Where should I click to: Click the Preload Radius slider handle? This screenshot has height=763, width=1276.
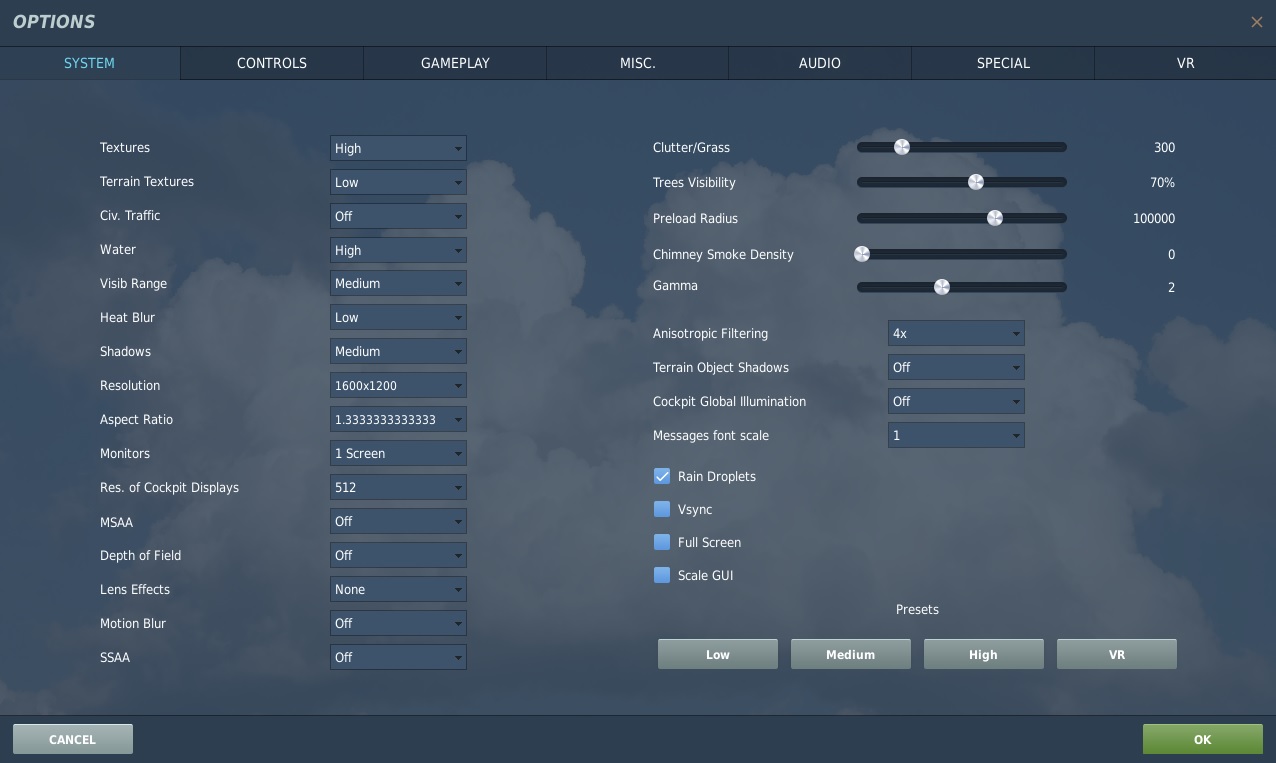click(x=995, y=218)
